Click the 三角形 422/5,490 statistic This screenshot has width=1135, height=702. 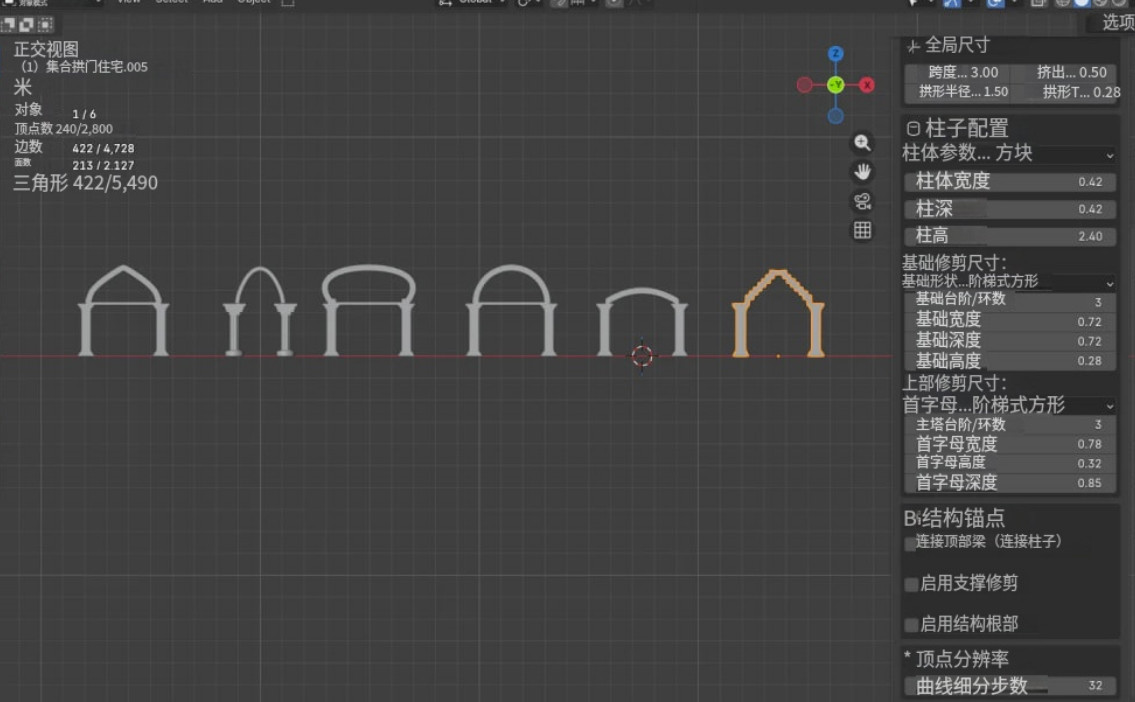(85, 183)
